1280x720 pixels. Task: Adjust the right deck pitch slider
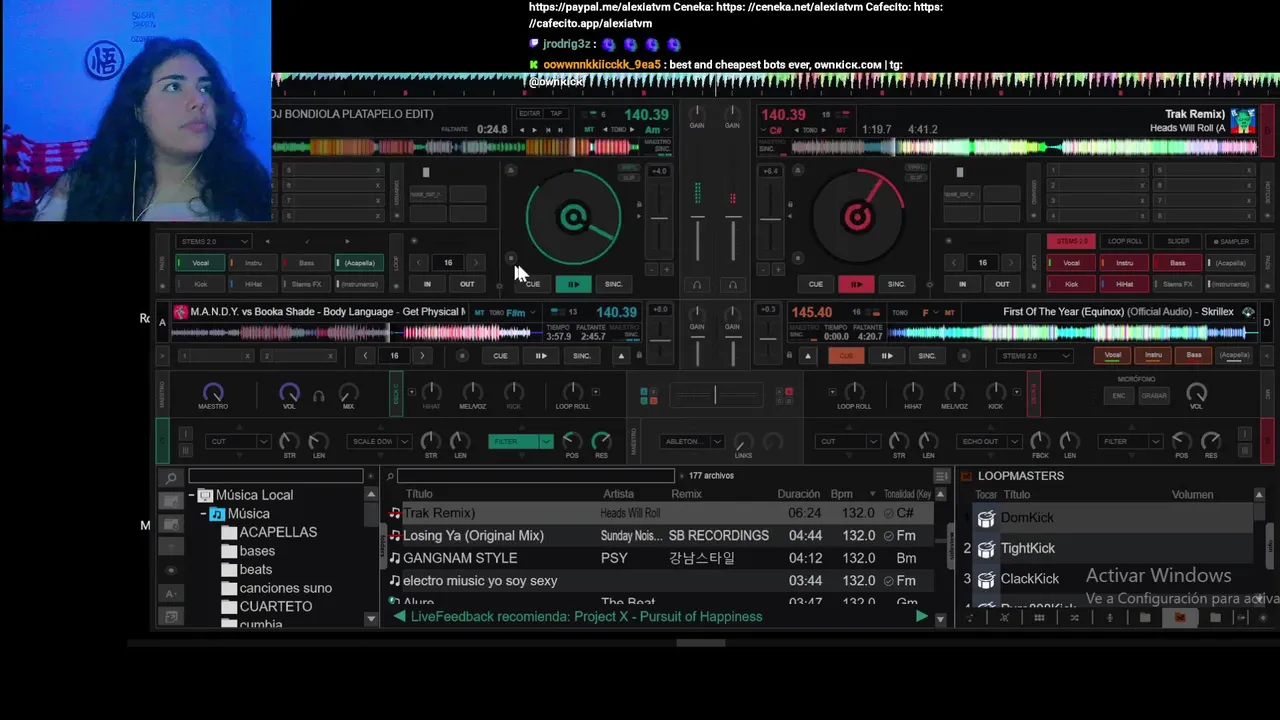pyautogui.click(x=770, y=218)
